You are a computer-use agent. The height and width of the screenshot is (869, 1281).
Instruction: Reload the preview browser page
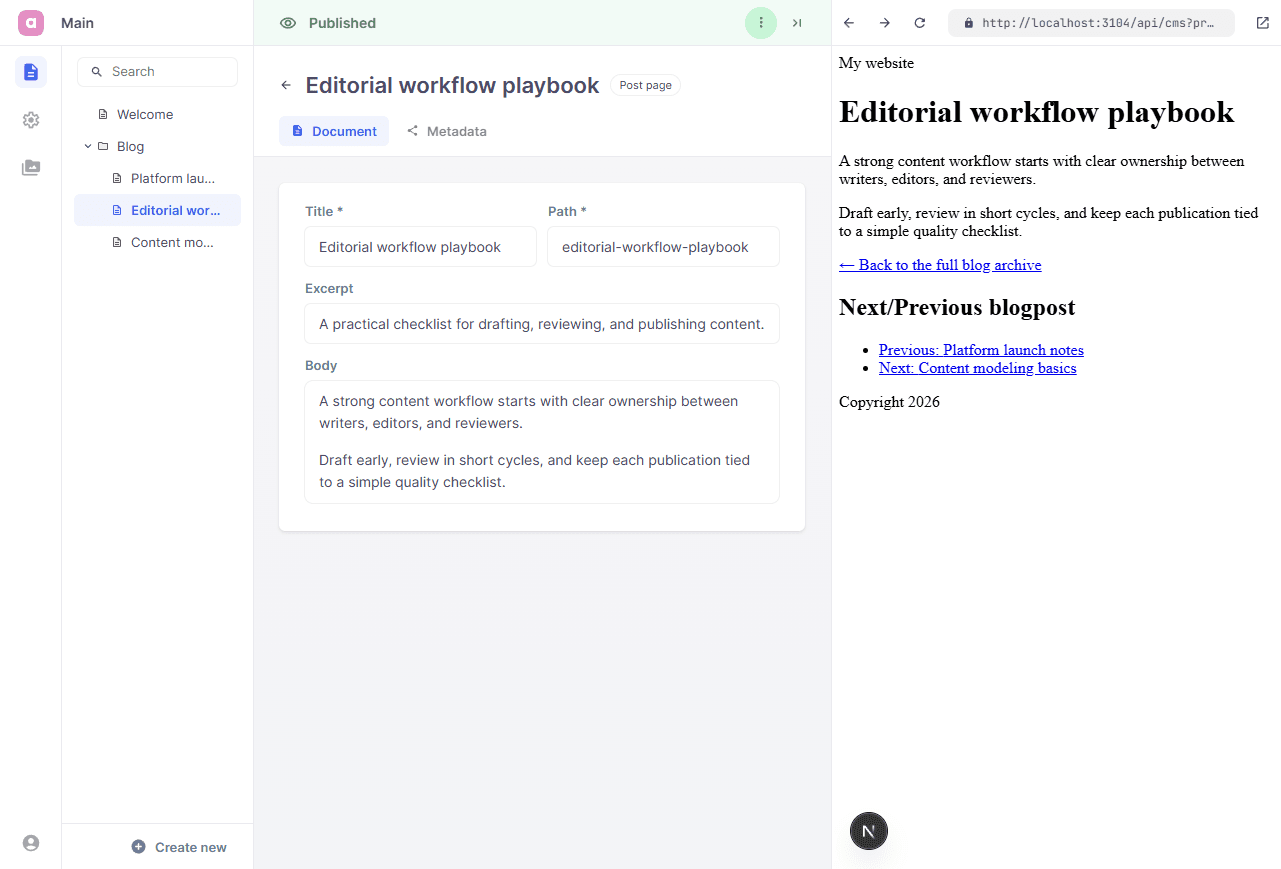point(920,23)
